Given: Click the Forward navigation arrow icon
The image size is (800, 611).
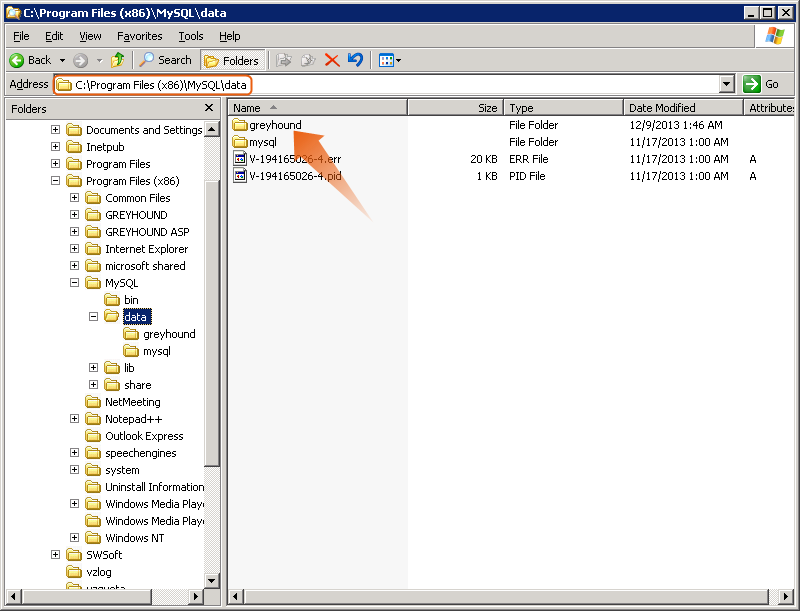Looking at the screenshot, I should 80,60.
